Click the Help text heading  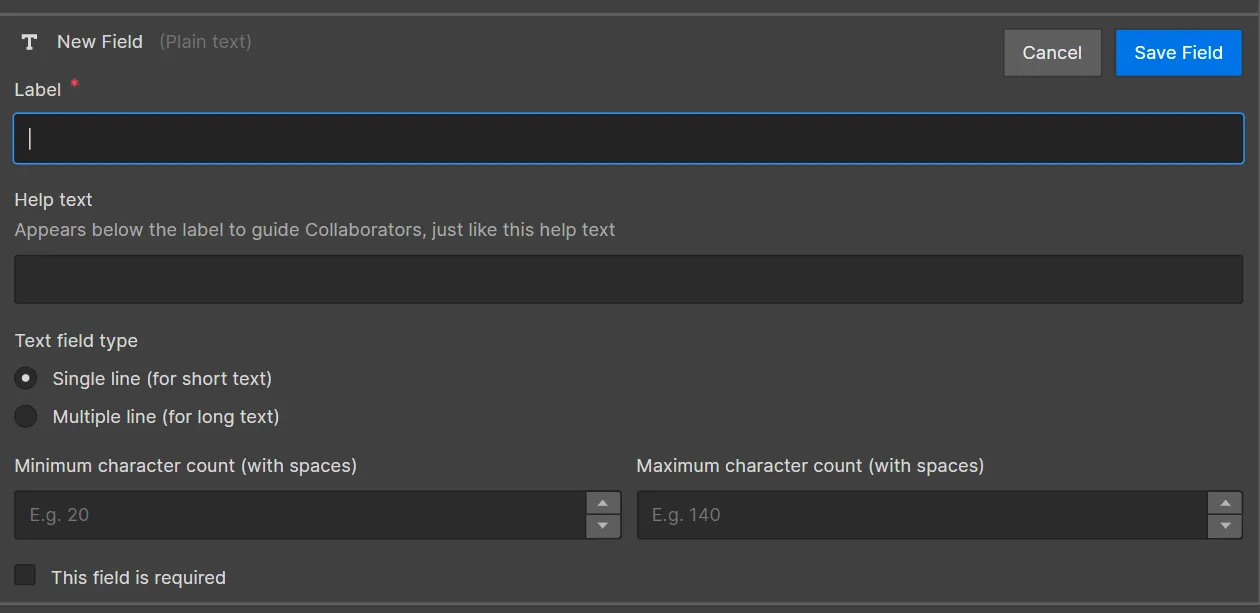tap(53, 200)
